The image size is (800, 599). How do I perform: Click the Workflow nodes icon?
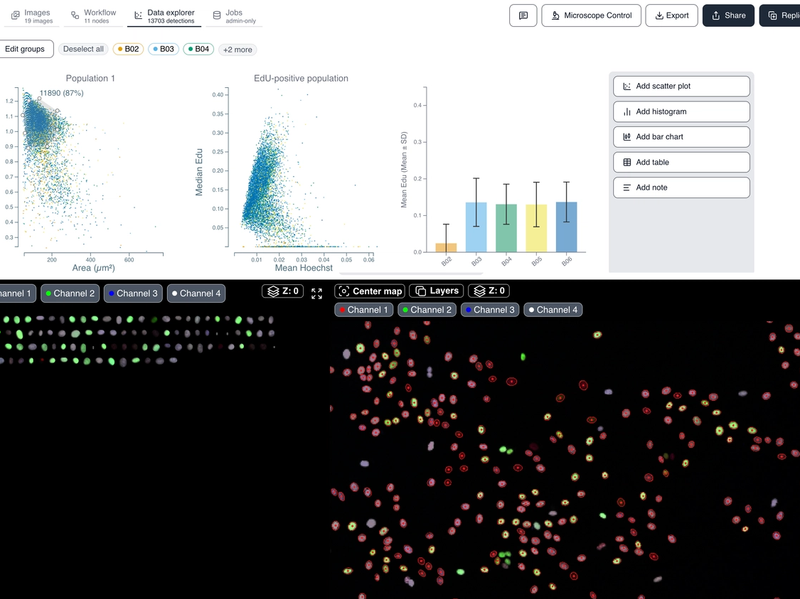pyautogui.click(x=75, y=16)
